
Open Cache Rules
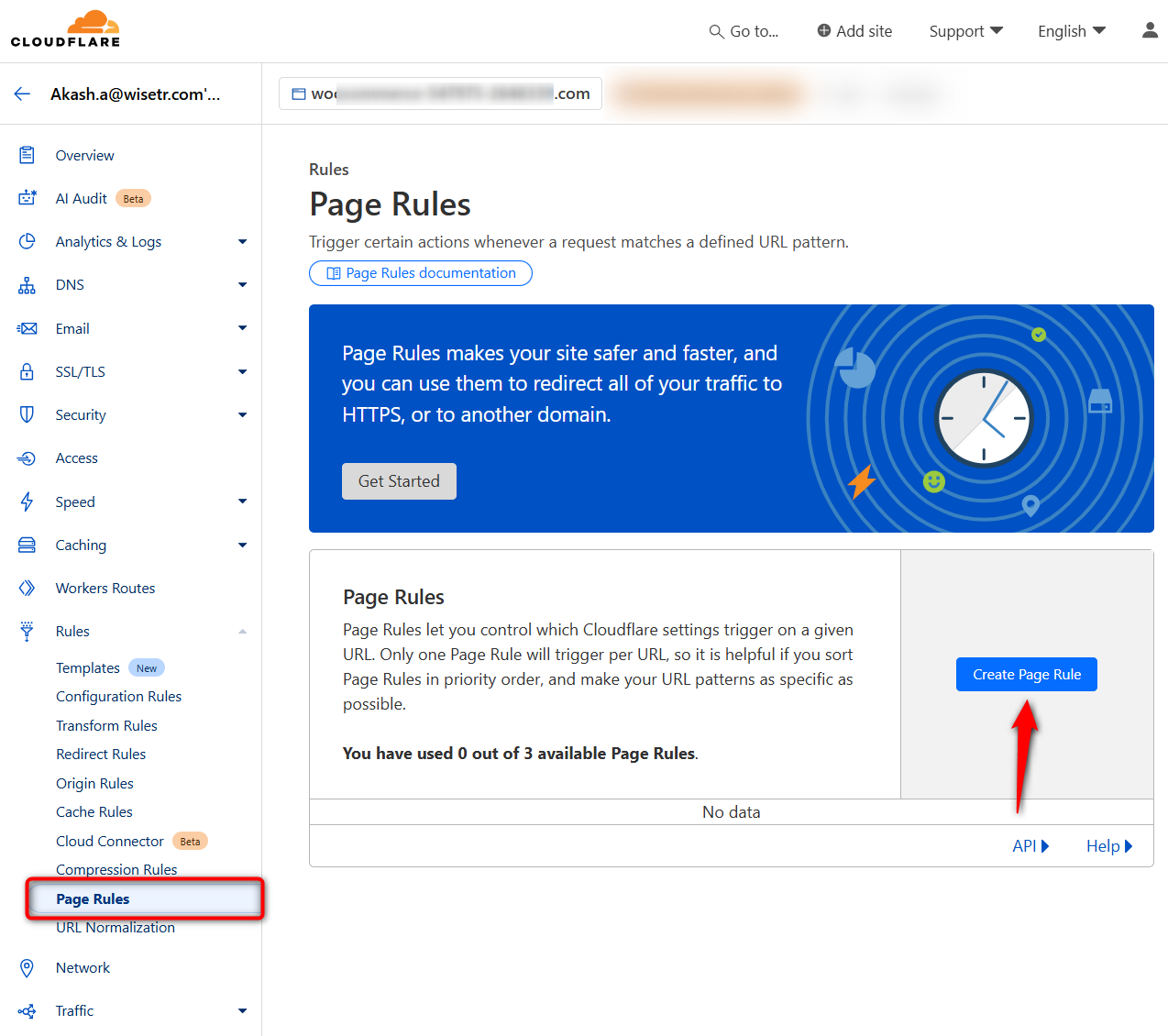click(x=94, y=811)
